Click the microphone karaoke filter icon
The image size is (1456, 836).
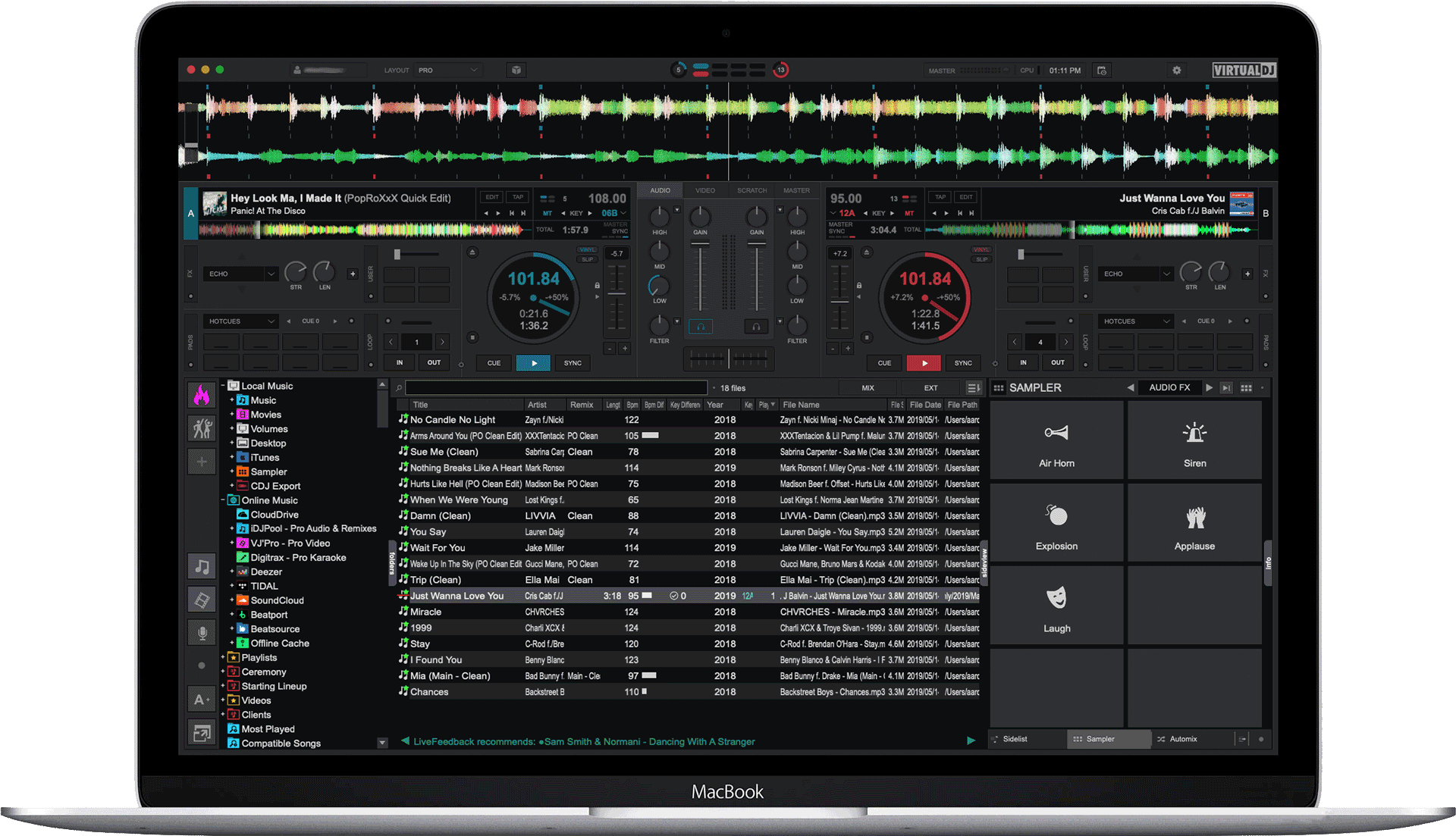tap(202, 633)
